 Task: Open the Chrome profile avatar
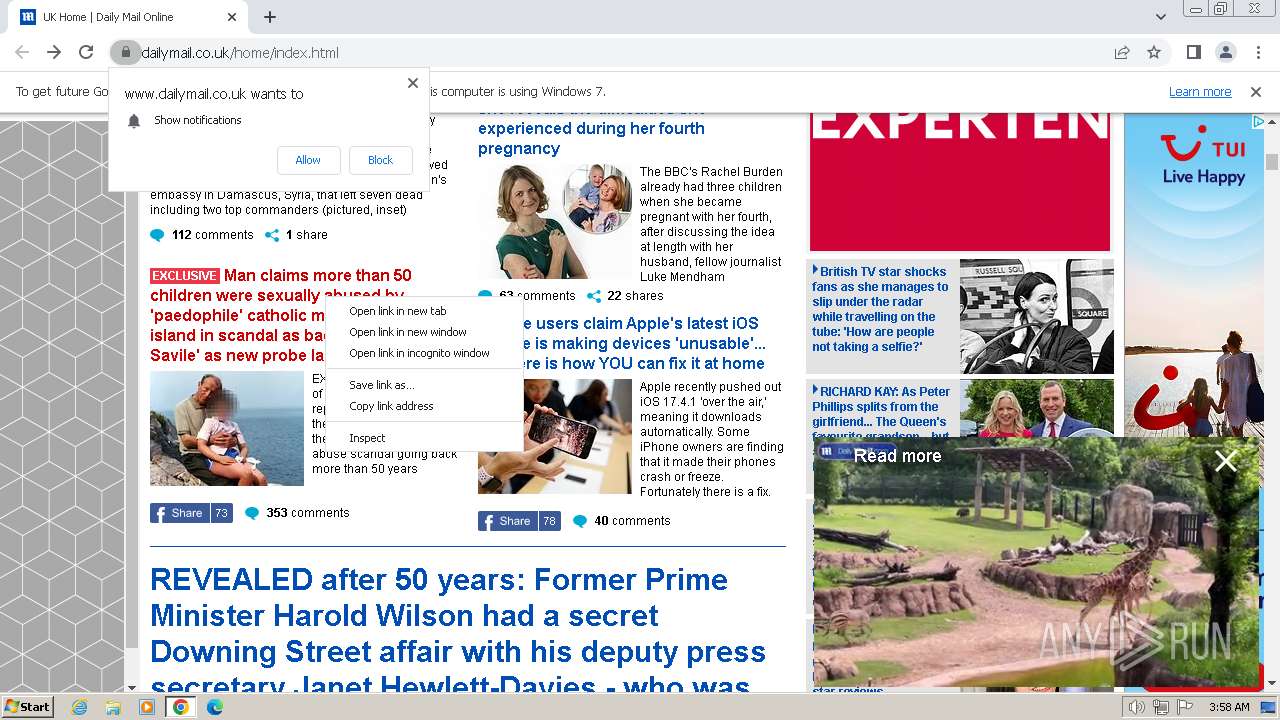[x=1225, y=53]
